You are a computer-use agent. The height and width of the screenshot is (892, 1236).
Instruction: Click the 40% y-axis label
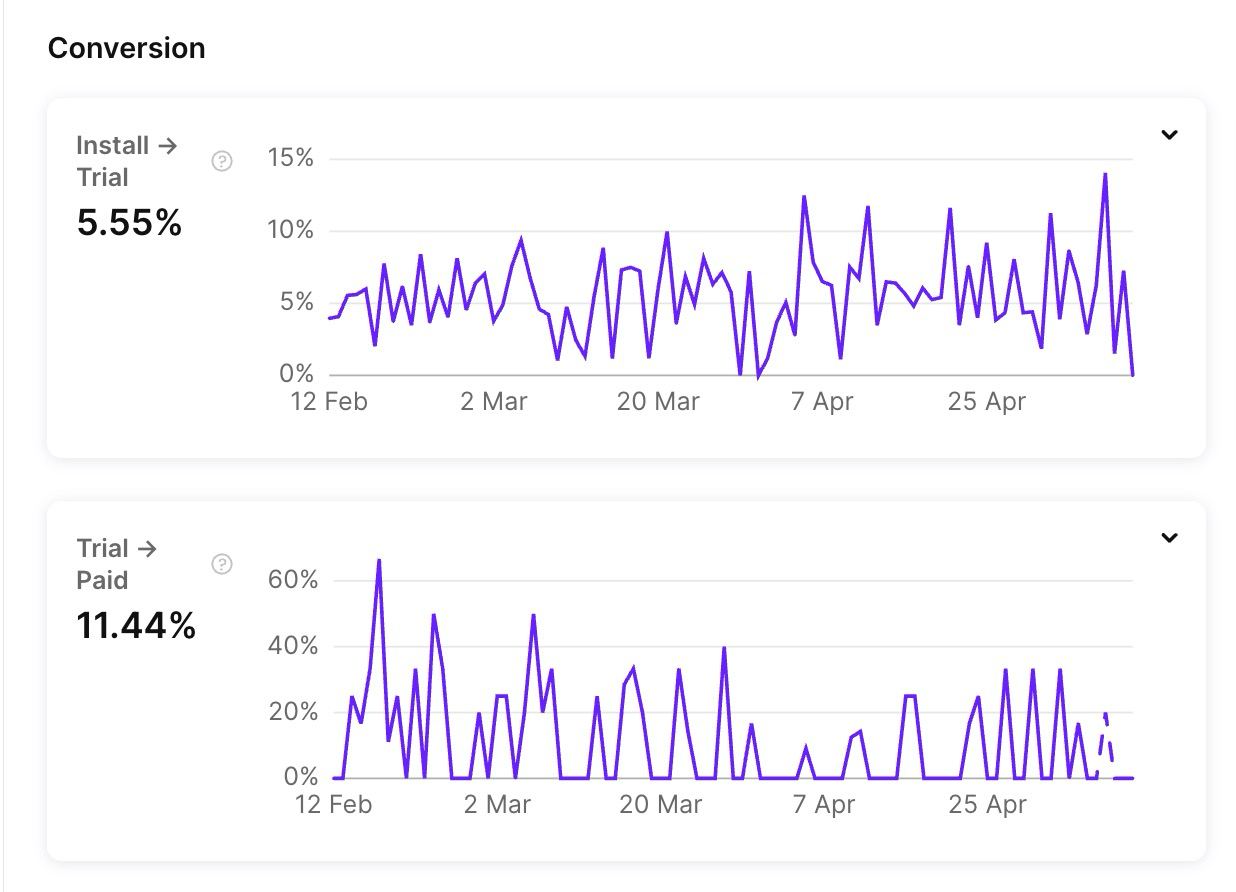coord(293,646)
